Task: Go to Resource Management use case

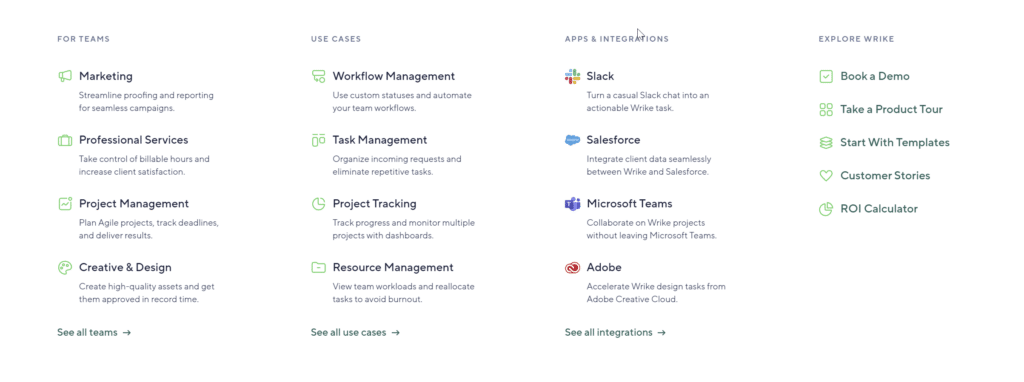Action: pos(393,268)
